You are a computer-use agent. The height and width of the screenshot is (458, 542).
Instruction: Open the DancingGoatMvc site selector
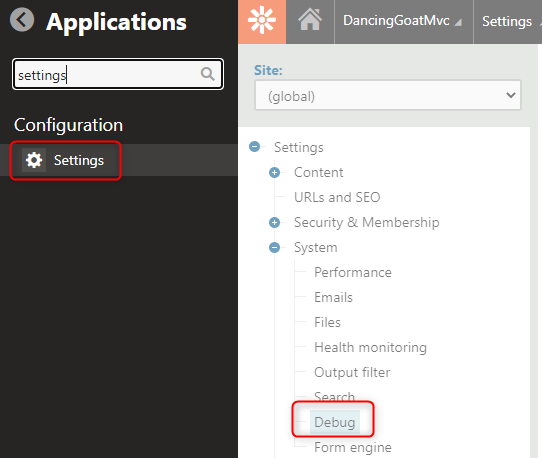(403, 21)
